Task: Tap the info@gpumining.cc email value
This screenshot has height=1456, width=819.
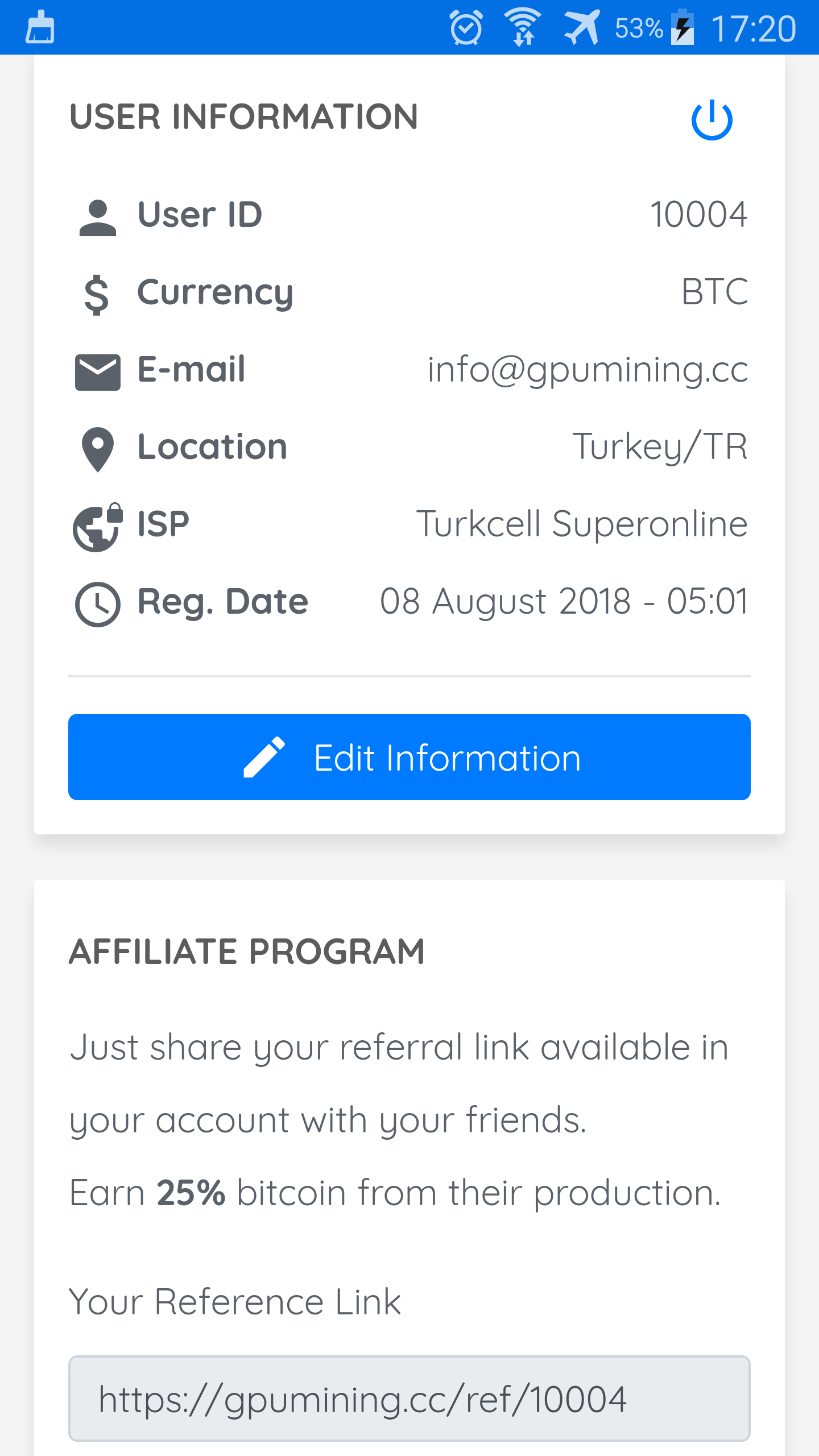Action: pos(588,370)
